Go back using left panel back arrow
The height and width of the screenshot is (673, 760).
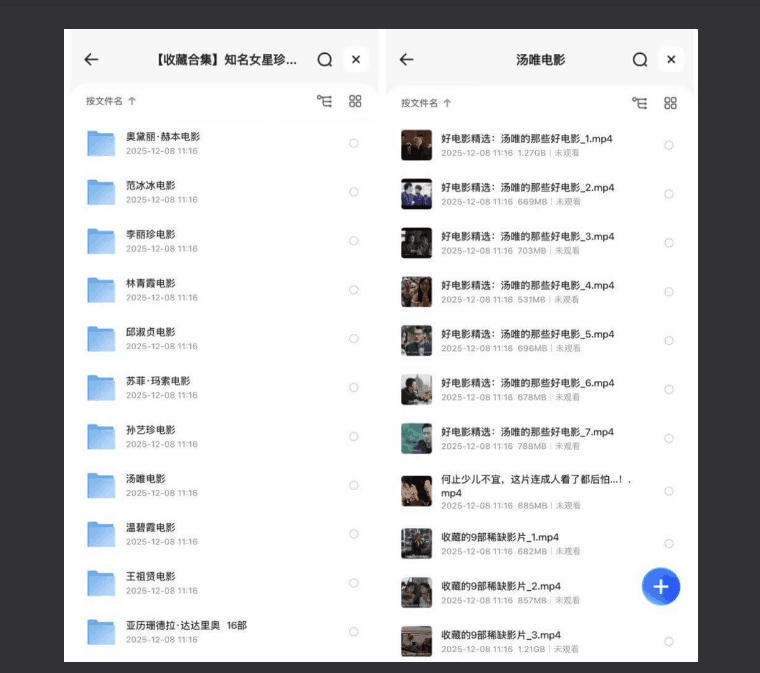point(91,60)
